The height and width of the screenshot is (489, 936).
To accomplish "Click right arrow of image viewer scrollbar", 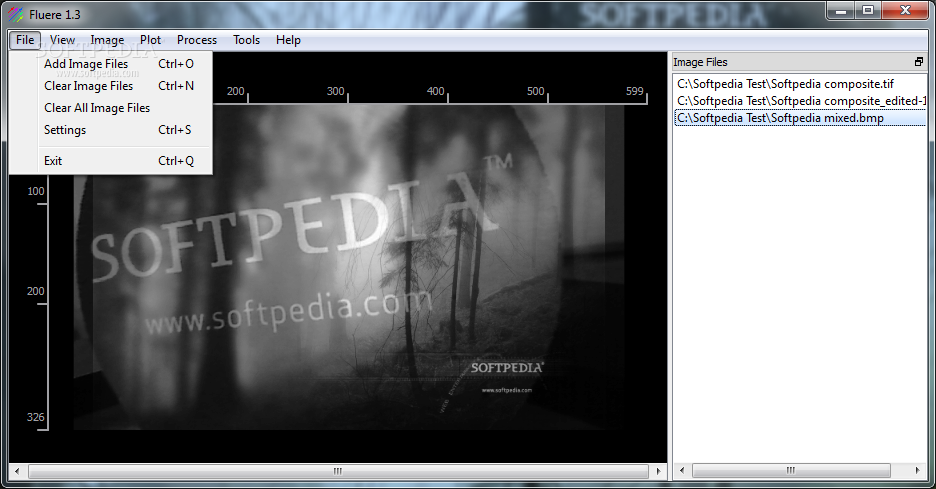I will pyautogui.click(x=658, y=471).
